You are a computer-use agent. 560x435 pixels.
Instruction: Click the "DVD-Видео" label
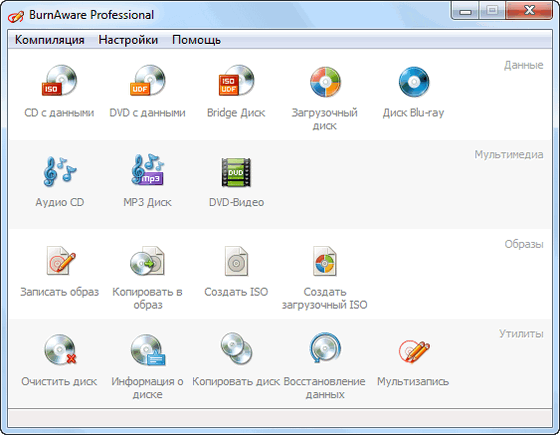click(236, 202)
